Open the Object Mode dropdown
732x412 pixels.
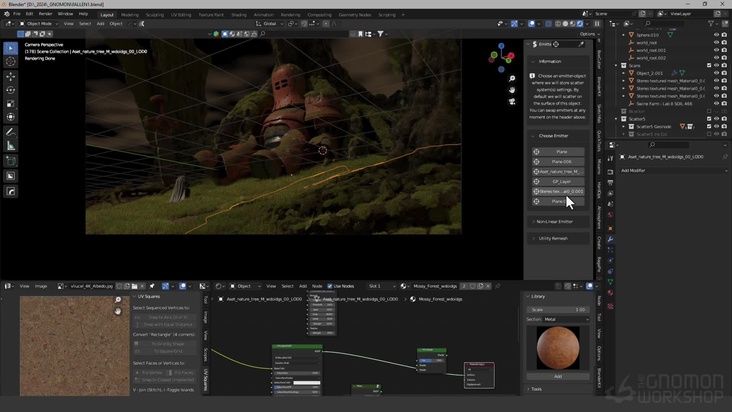(x=39, y=24)
